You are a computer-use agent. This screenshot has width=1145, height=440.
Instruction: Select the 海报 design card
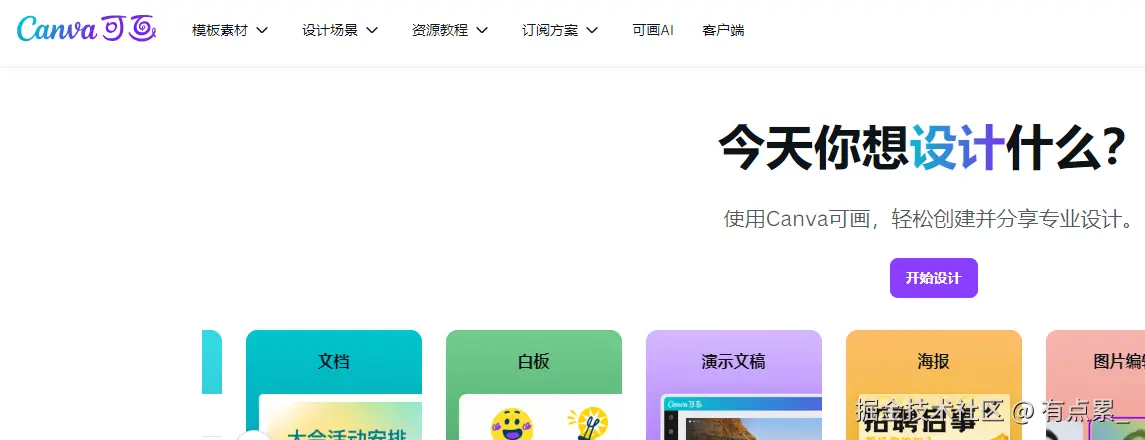[x=934, y=385]
